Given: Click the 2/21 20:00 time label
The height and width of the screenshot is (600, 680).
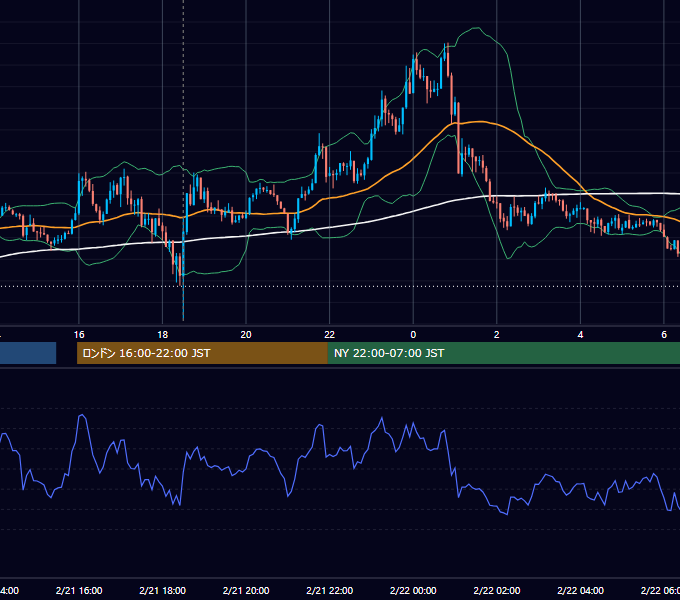Looking at the screenshot, I should pos(246,590).
